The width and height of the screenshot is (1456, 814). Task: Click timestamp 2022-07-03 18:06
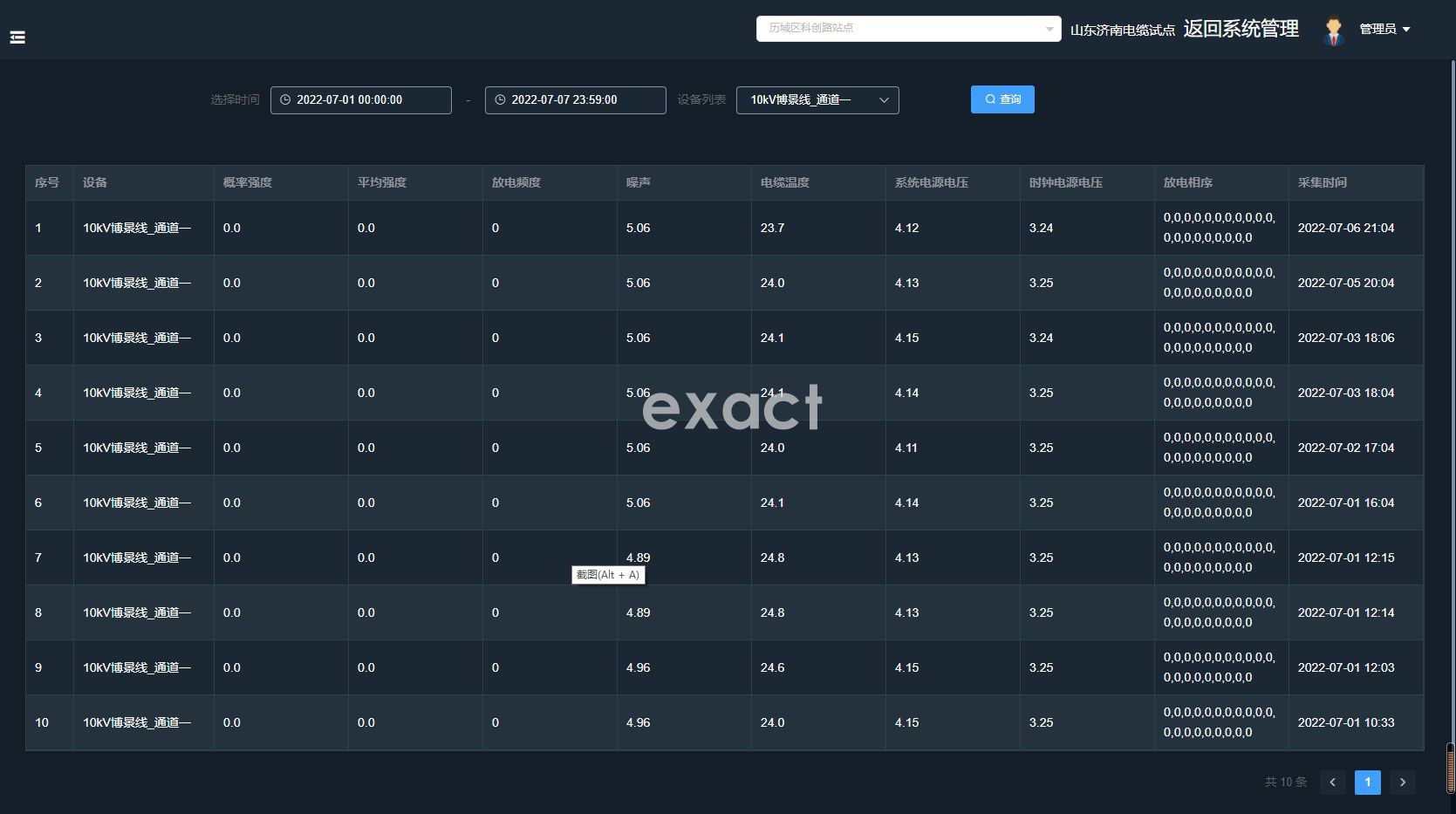(x=1346, y=339)
